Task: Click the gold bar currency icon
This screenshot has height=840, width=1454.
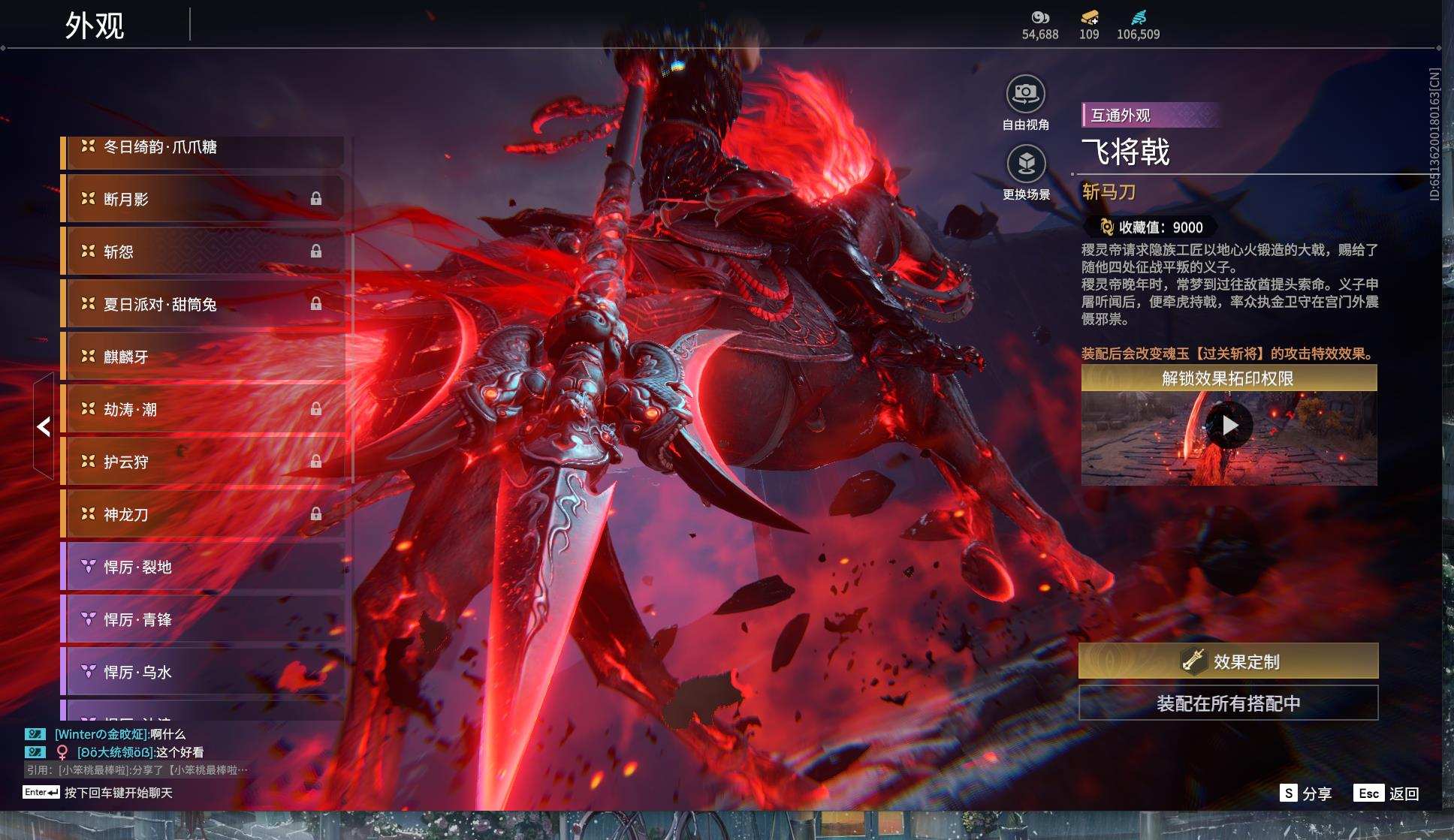Action: pos(1089,17)
